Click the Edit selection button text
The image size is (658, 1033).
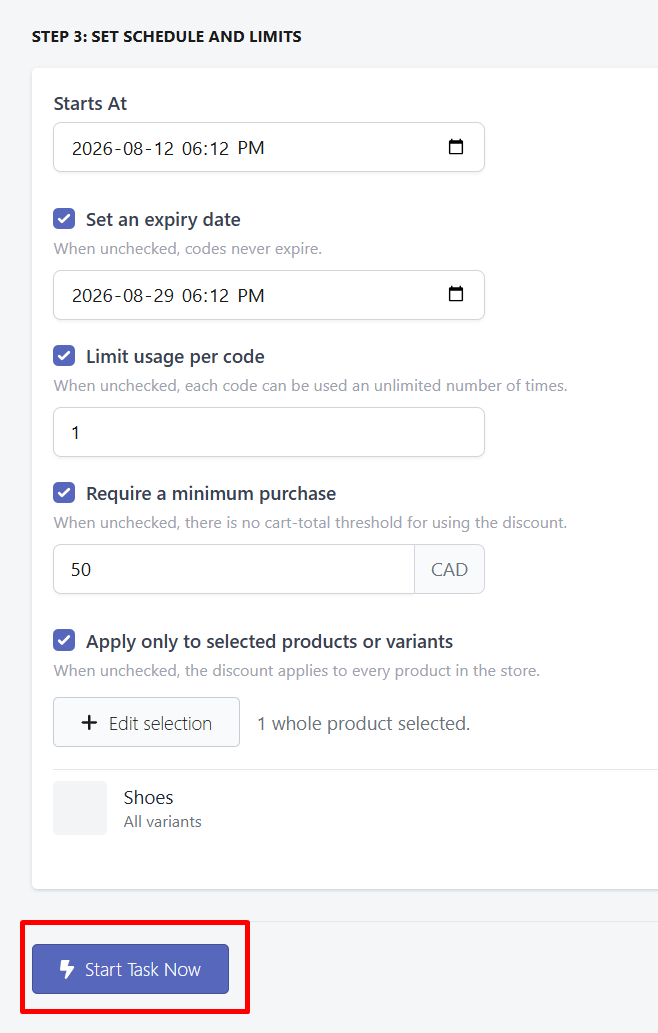tap(160, 723)
